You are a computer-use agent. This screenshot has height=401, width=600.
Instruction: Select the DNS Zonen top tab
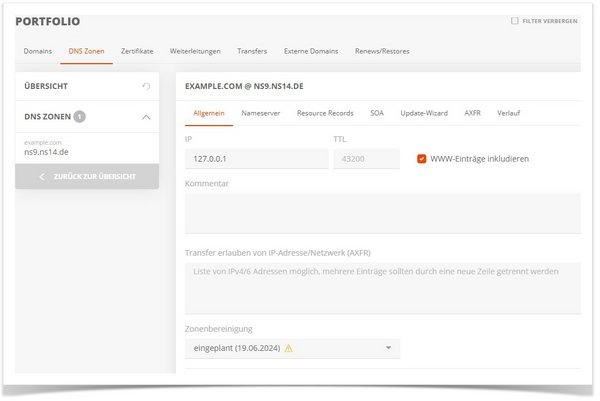click(86, 51)
